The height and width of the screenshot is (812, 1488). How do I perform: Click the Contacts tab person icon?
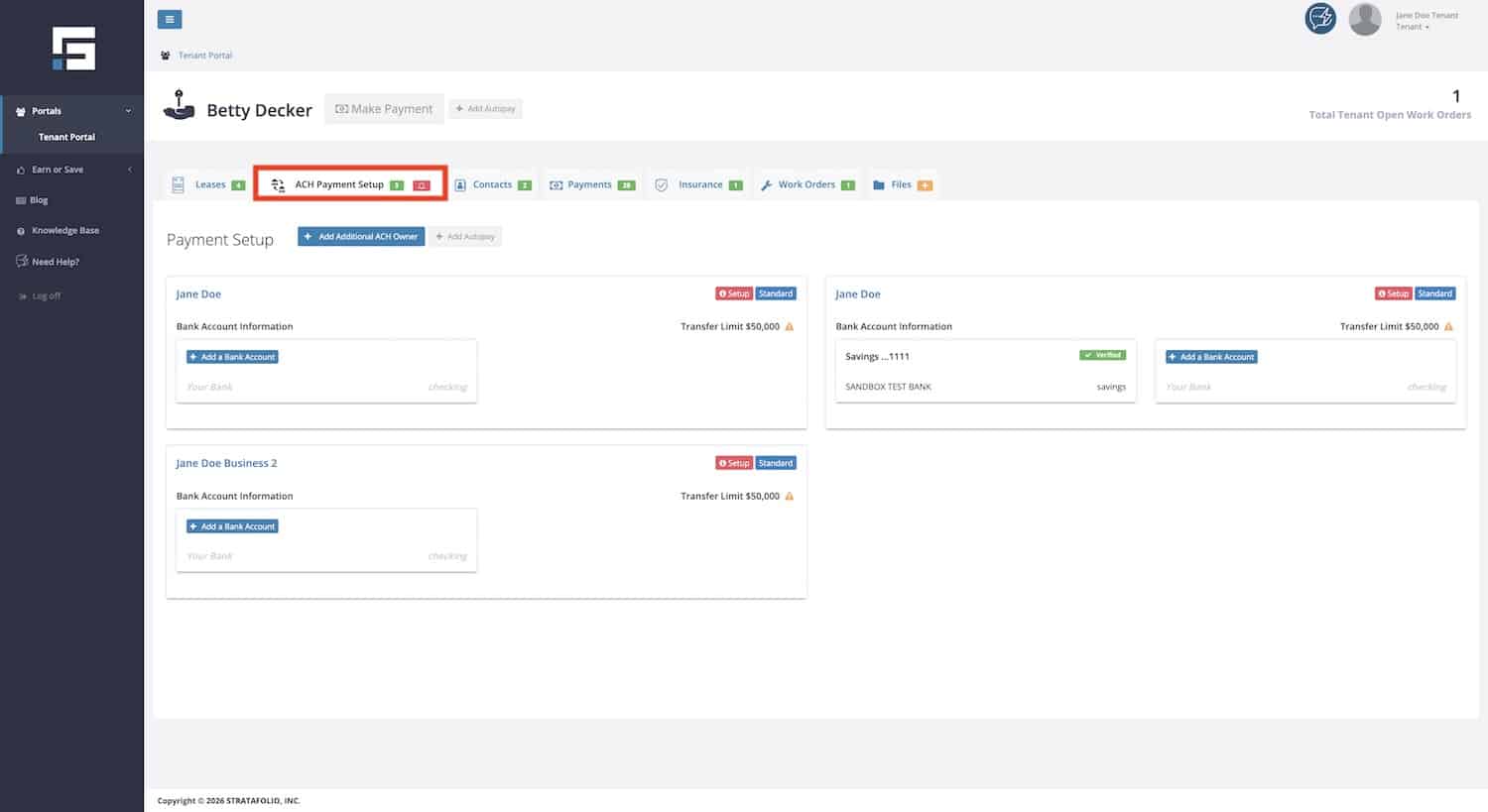460,185
